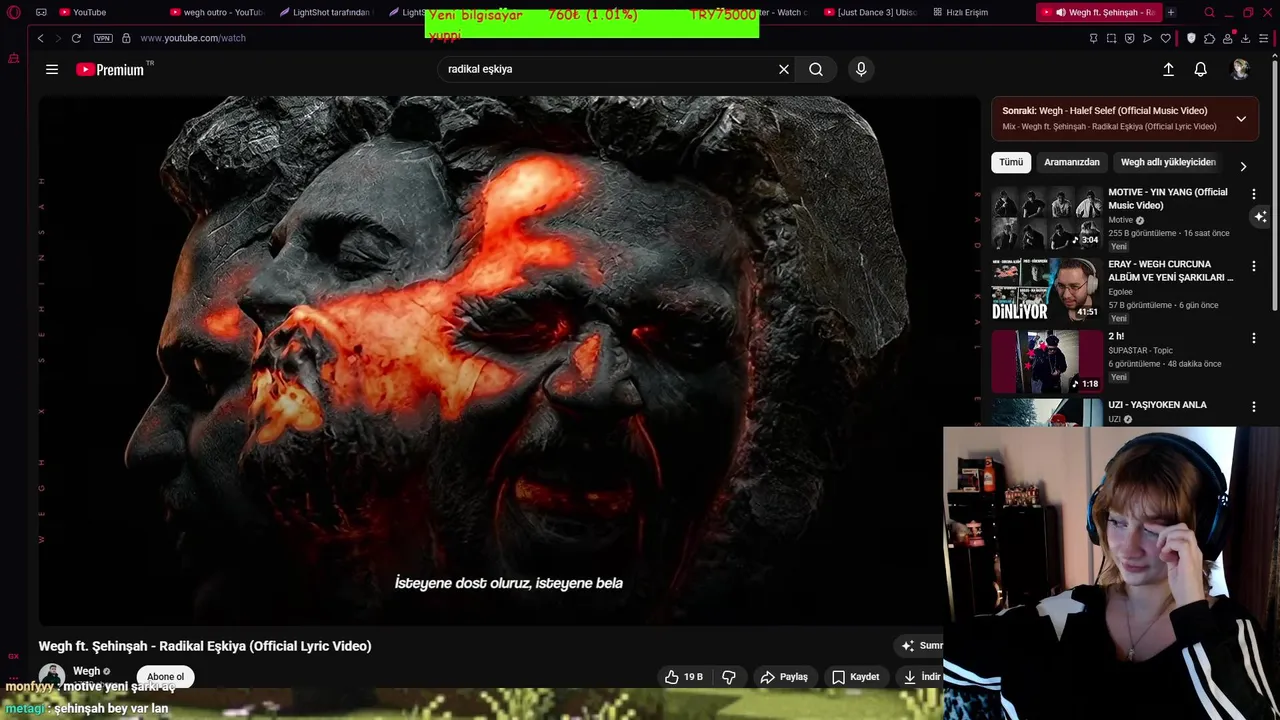This screenshot has width=1280, height=720.
Task: Open the Easy Setup sliders icon
Action: pyautogui.click(x=1263, y=38)
